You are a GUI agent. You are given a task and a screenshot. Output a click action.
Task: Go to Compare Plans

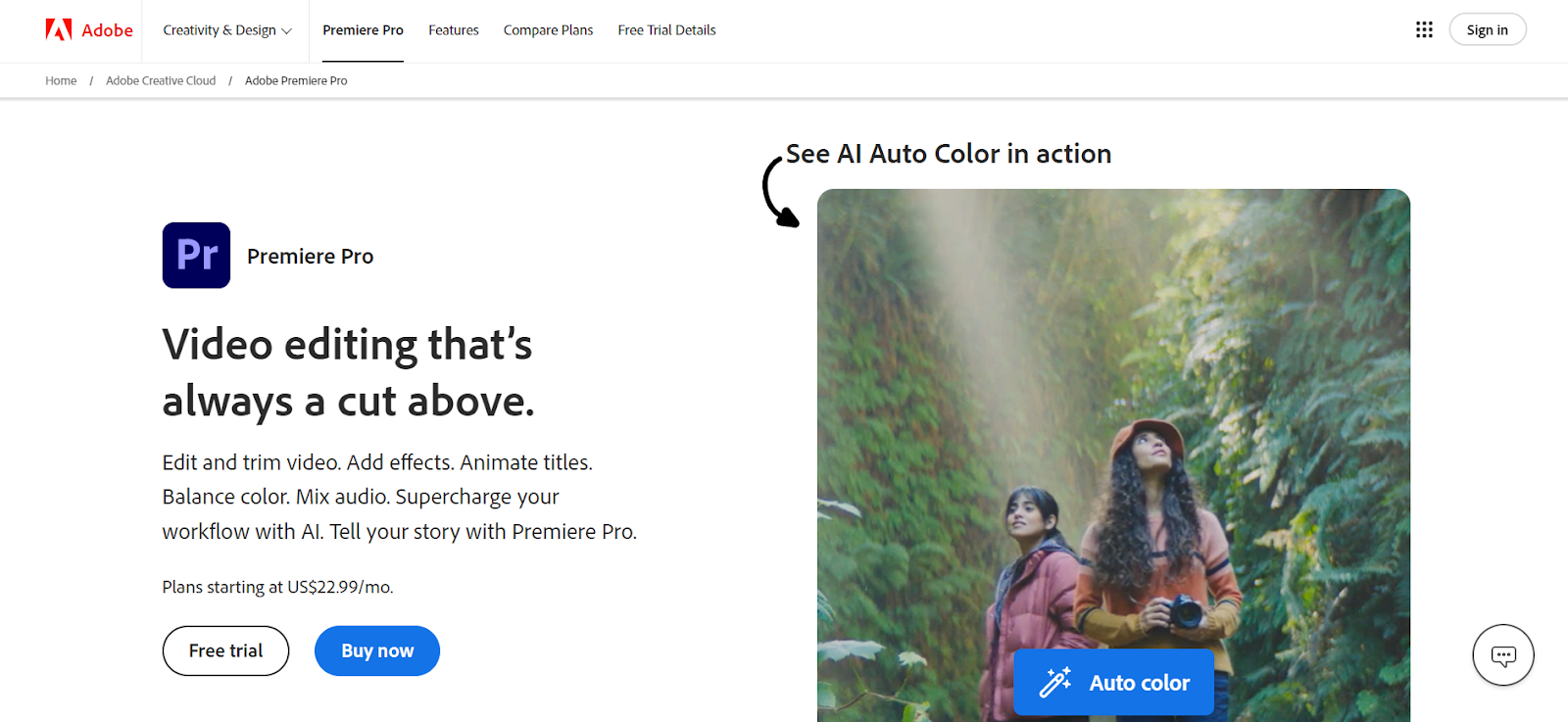(x=548, y=30)
